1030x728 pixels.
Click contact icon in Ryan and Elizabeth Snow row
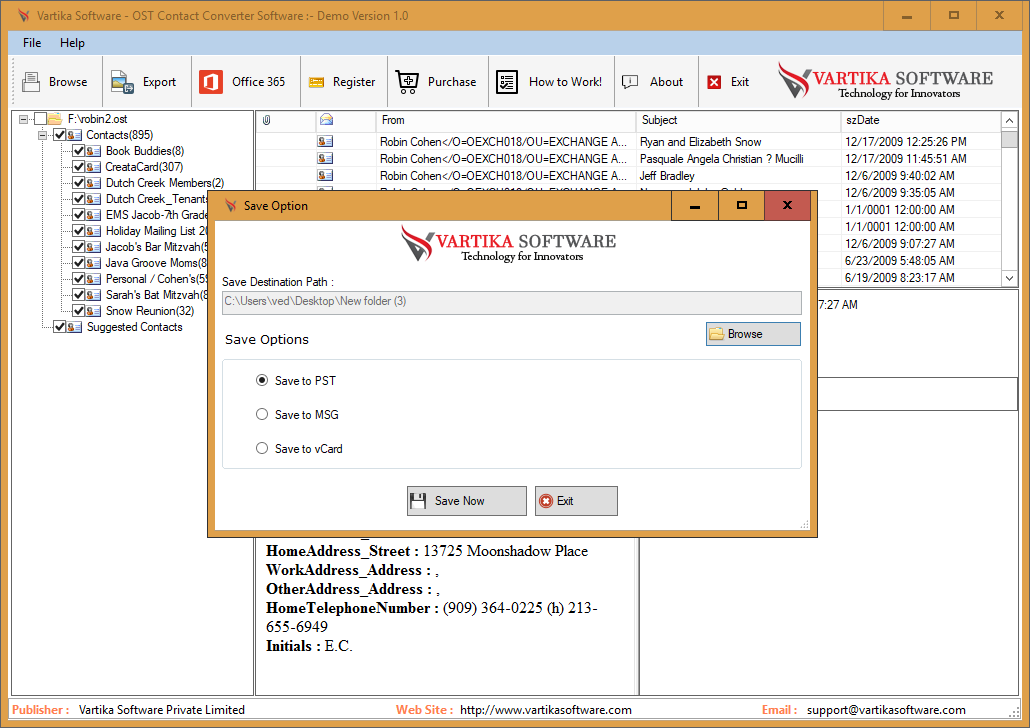(x=325, y=141)
